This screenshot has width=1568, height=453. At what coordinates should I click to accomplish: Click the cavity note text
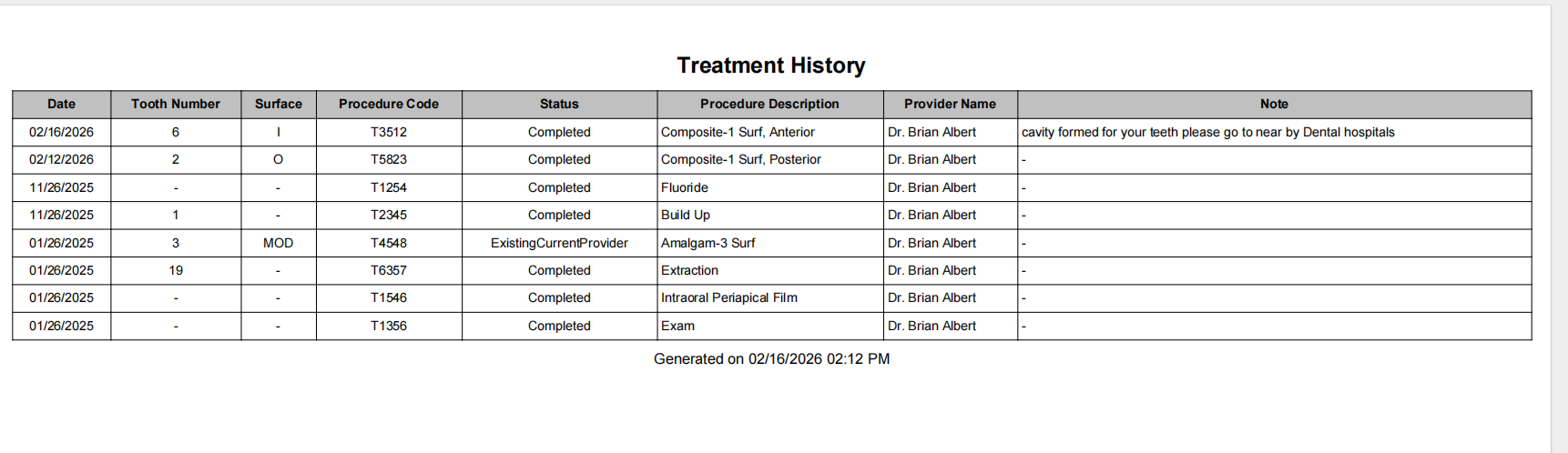point(1207,132)
